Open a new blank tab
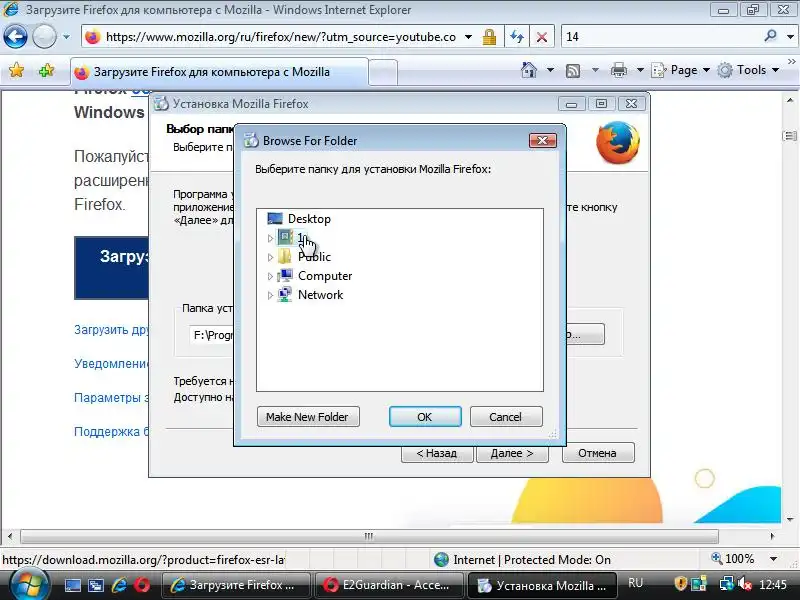This screenshot has height=600, width=800. [383, 72]
